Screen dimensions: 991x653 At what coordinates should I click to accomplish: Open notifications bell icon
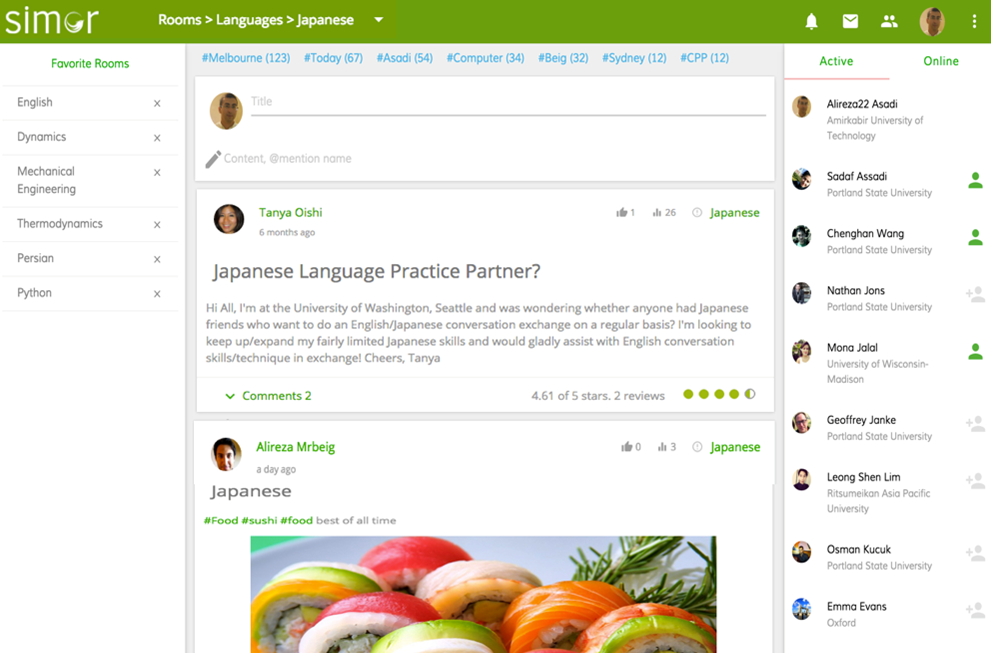(812, 21)
